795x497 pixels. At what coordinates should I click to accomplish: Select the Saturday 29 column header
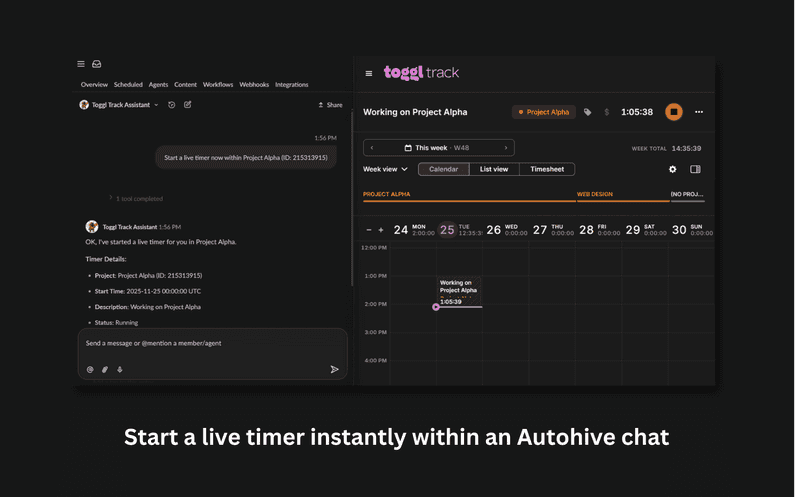click(x=646, y=230)
